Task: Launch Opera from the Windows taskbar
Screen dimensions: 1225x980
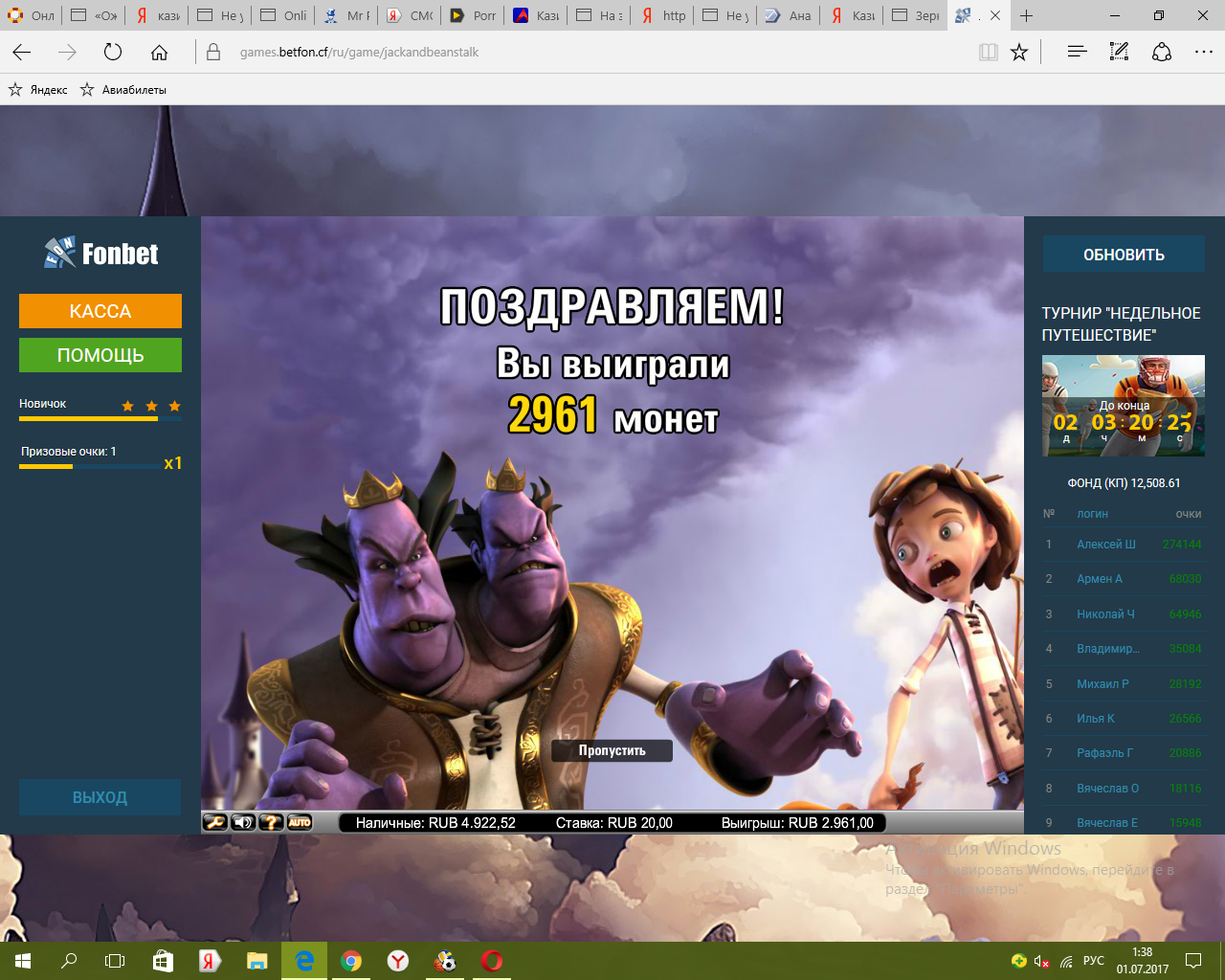Action: [492, 961]
